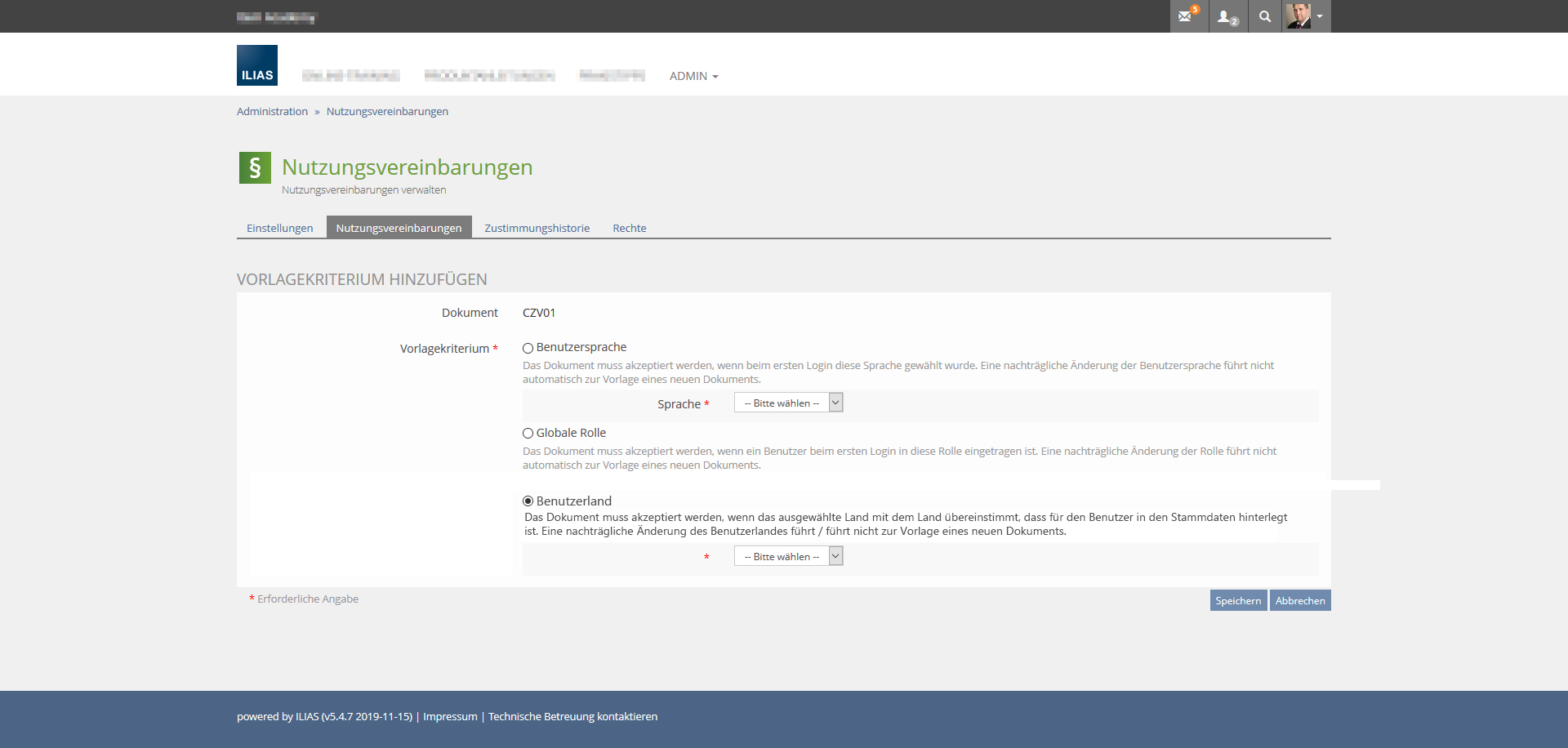Viewport: 1568px width, 748px height.
Task: Open the search magnifier icon
Action: (x=1264, y=16)
